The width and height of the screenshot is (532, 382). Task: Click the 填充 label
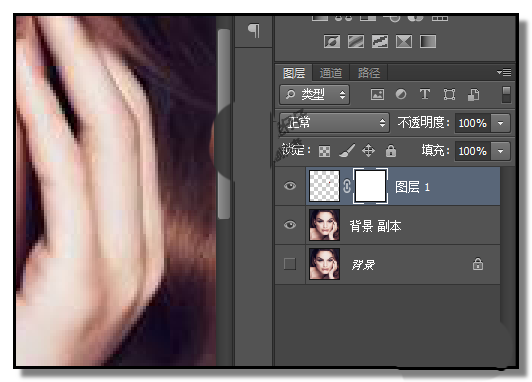[x=436, y=150]
